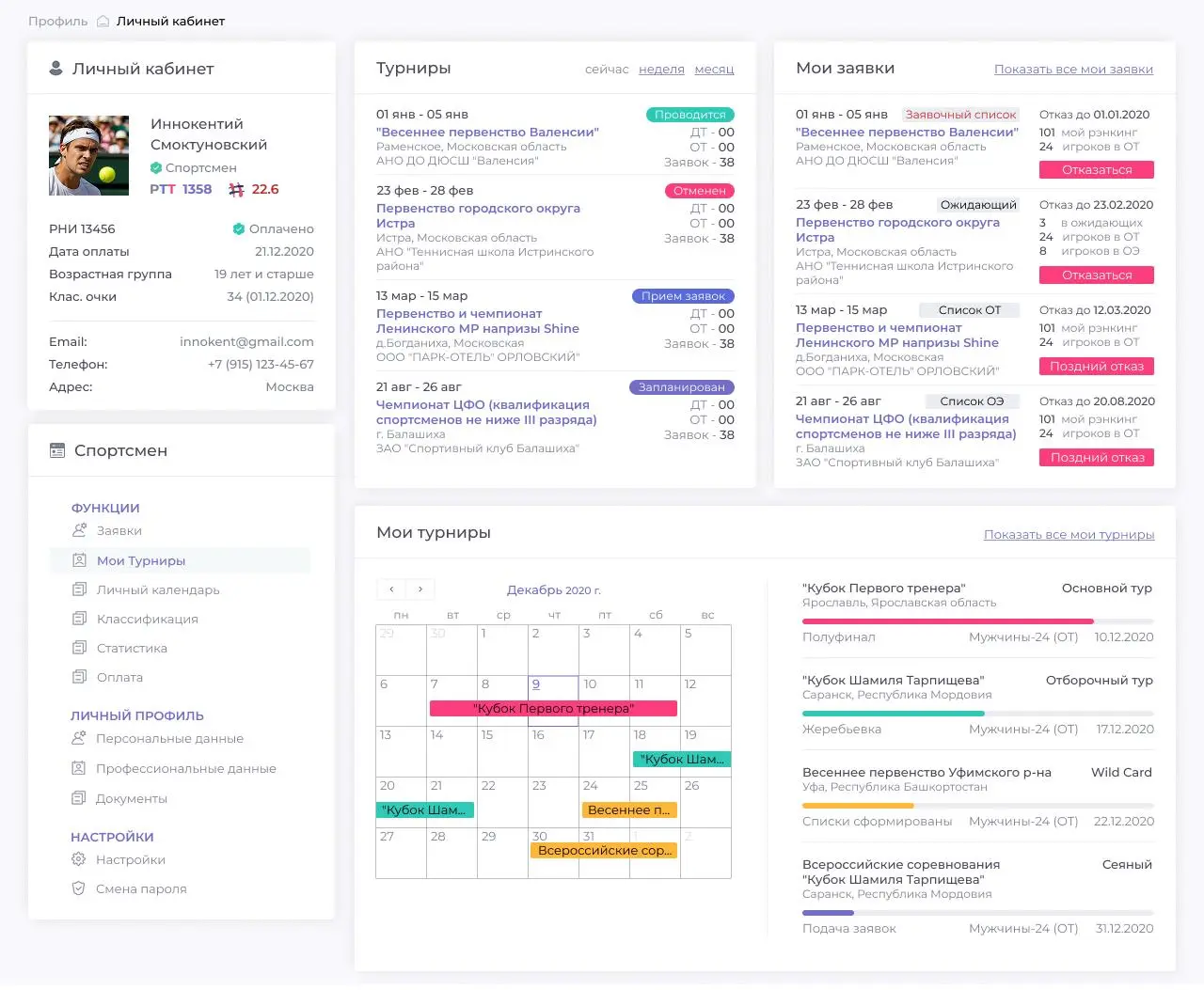
Task: Switch tournaments filter to месяц
Action: pyautogui.click(x=714, y=70)
